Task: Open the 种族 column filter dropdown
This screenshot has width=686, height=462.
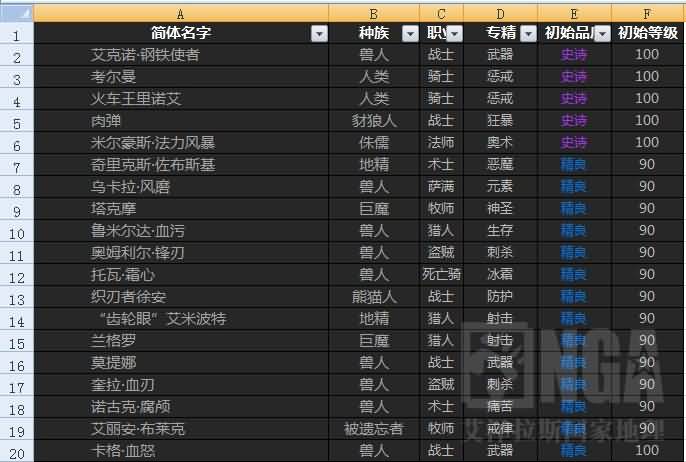Action: point(410,34)
